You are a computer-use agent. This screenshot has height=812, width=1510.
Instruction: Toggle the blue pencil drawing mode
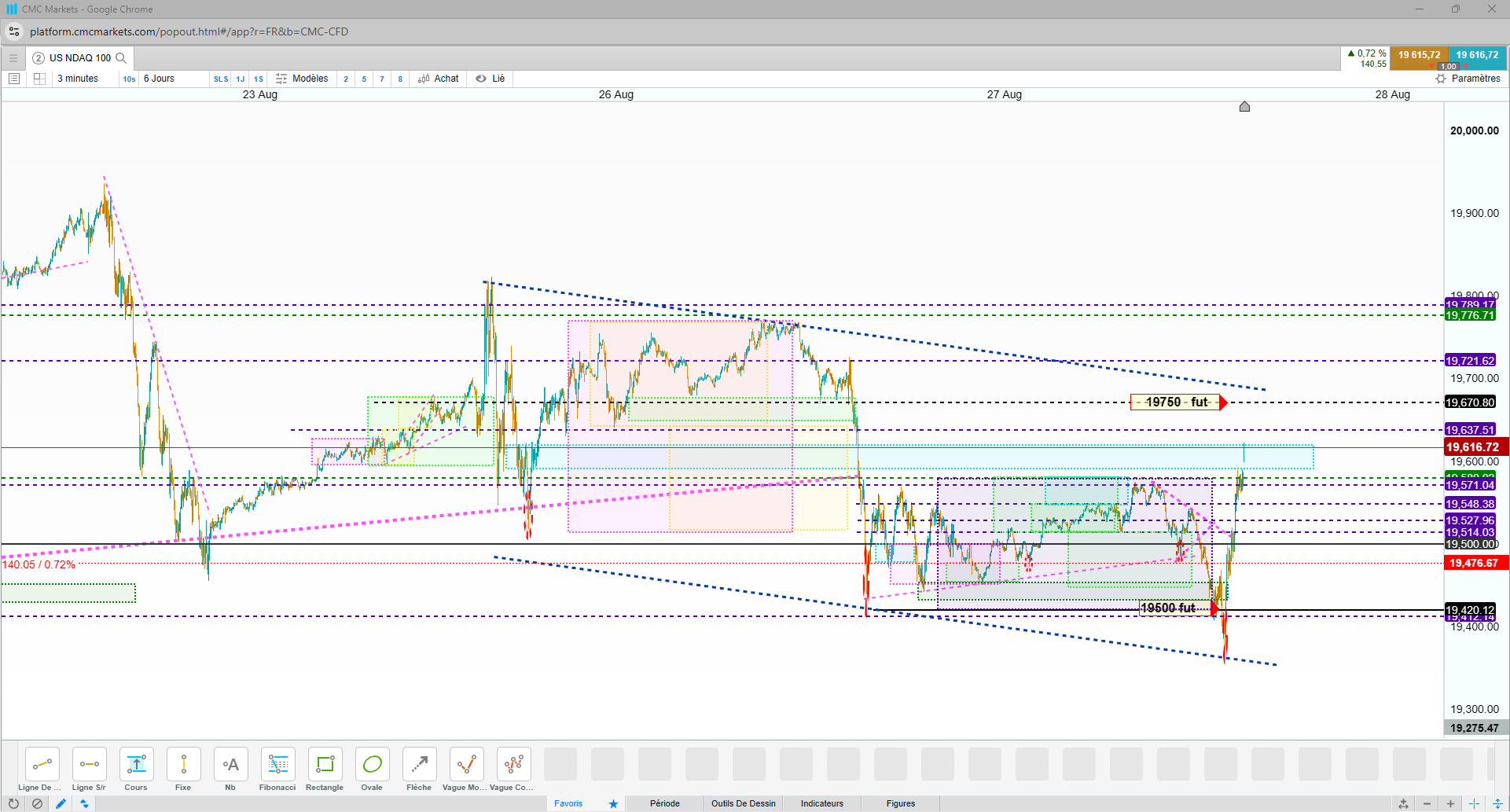(x=61, y=803)
